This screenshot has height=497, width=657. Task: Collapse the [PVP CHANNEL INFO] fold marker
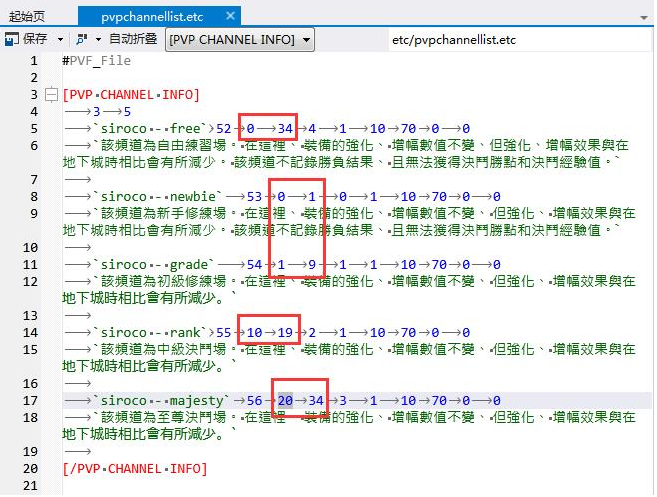tap(51, 95)
